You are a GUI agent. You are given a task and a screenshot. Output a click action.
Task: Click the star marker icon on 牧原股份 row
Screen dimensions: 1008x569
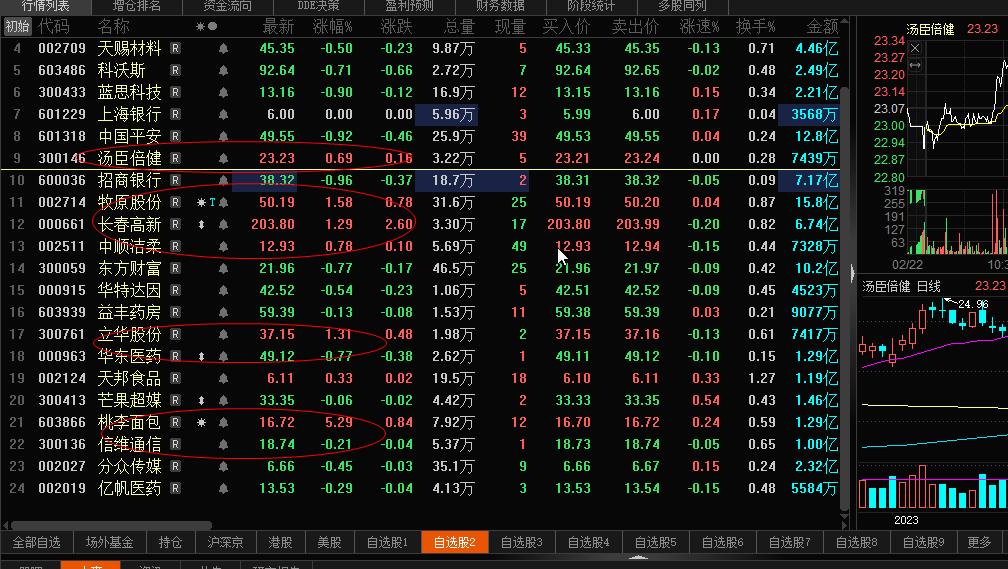coord(201,202)
